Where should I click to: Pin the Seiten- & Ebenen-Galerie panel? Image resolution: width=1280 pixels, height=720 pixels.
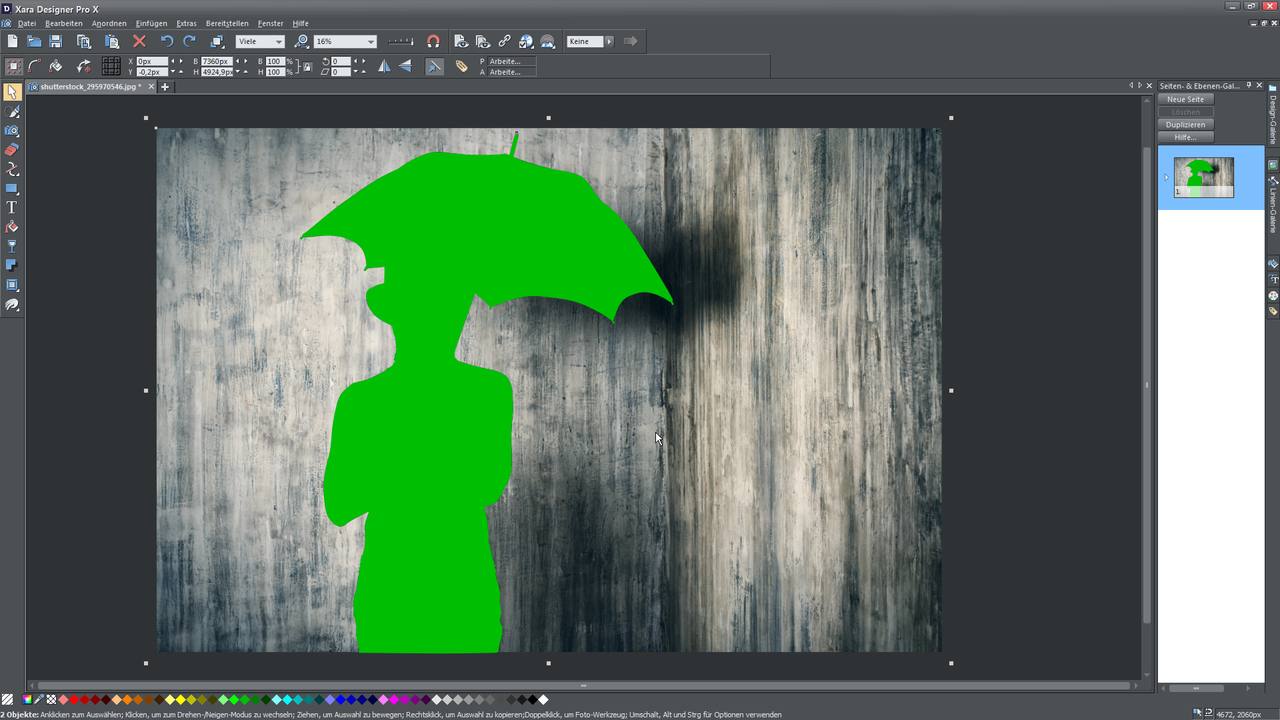tap(1248, 86)
